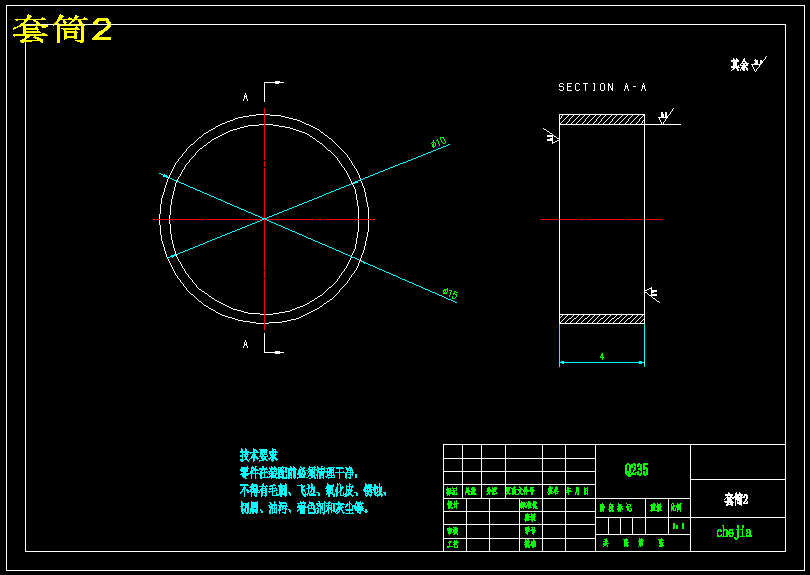Screen dimensions: 810x575
Task: Select the Q235 material label
Action: (636, 470)
